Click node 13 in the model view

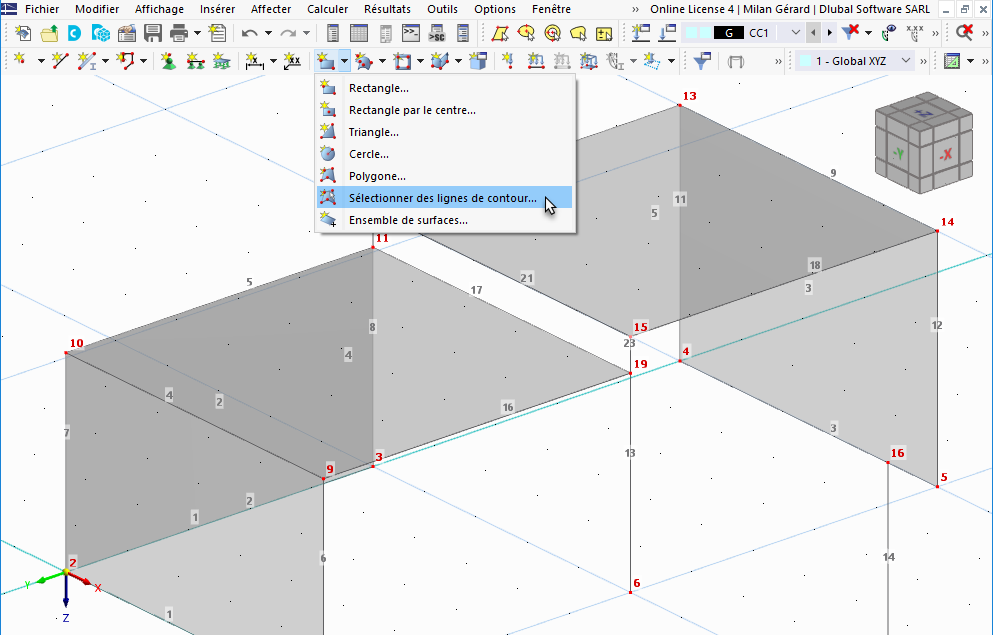click(680, 104)
